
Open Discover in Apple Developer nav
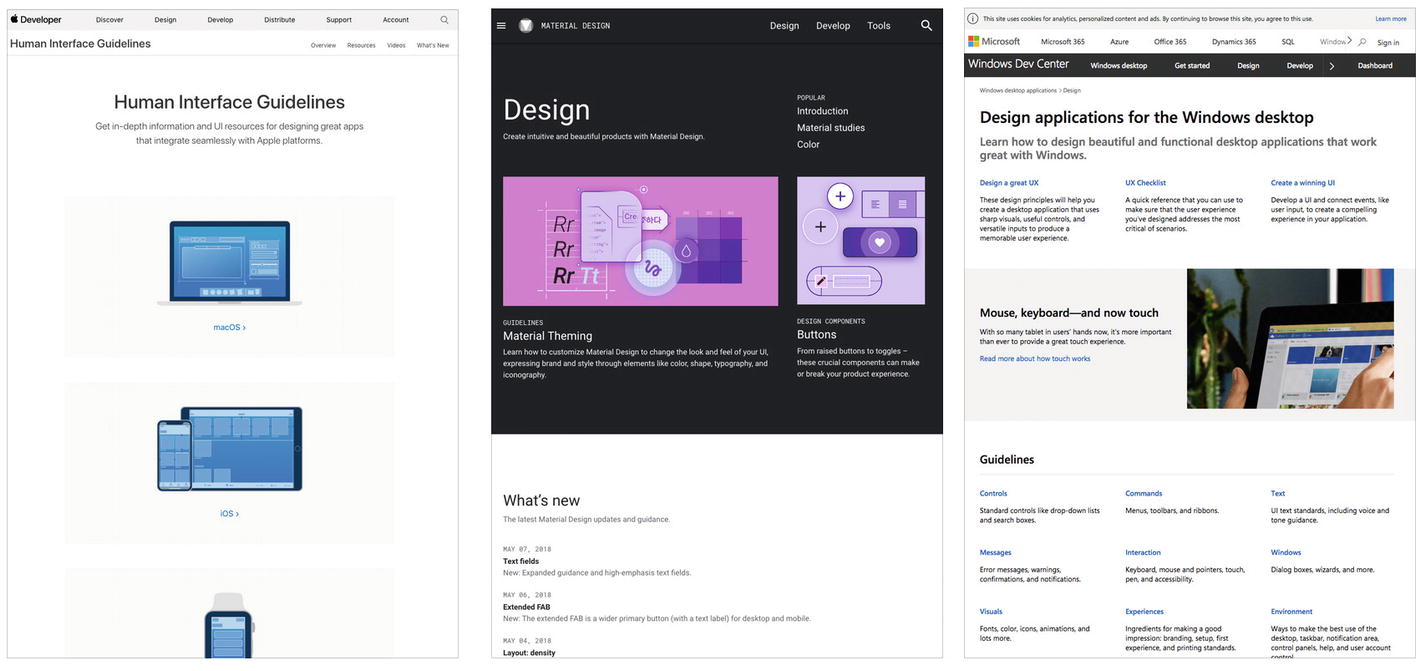(x=110, y=20)
